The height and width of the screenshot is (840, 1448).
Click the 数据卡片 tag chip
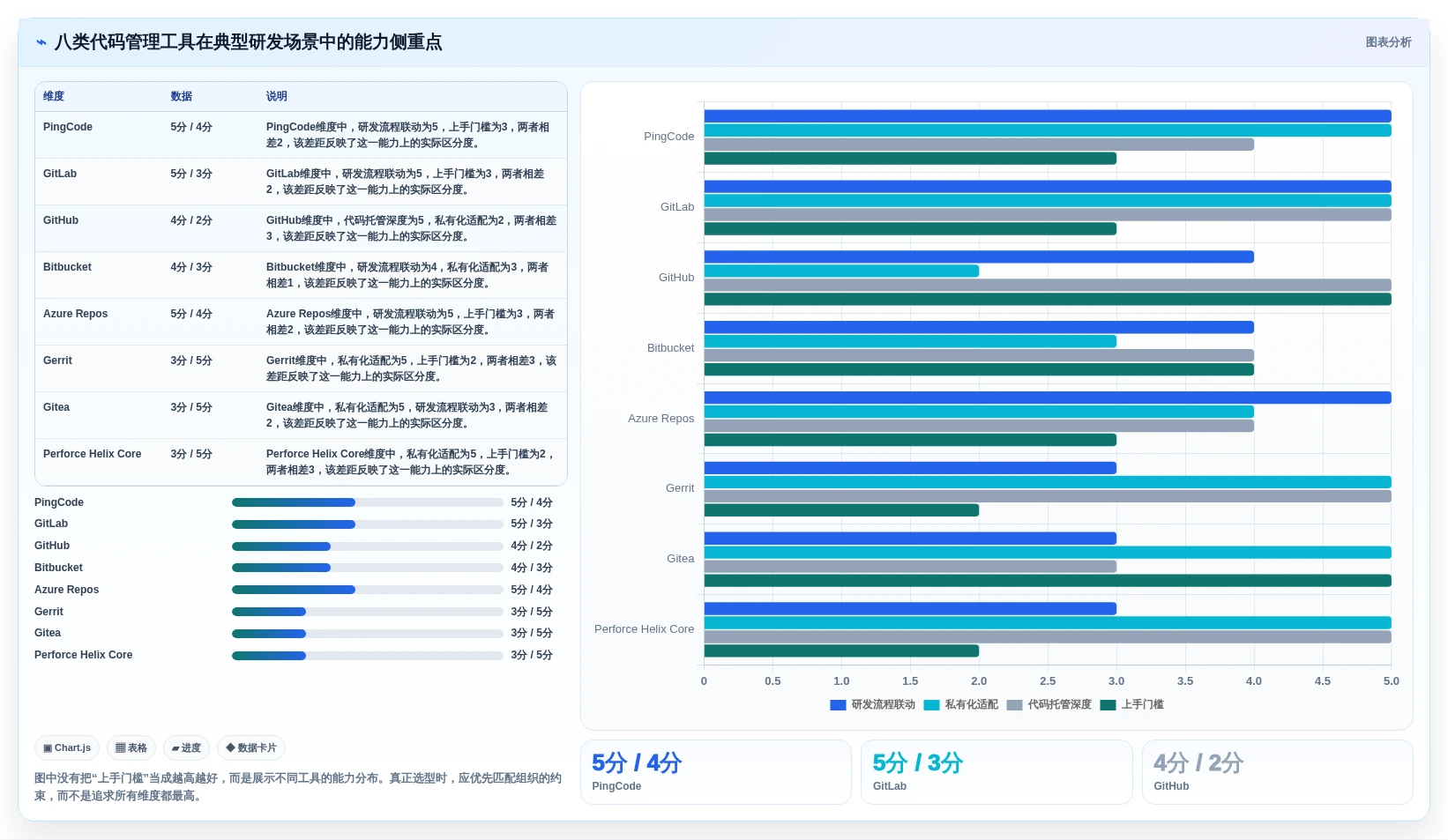[x=251, y=748]
